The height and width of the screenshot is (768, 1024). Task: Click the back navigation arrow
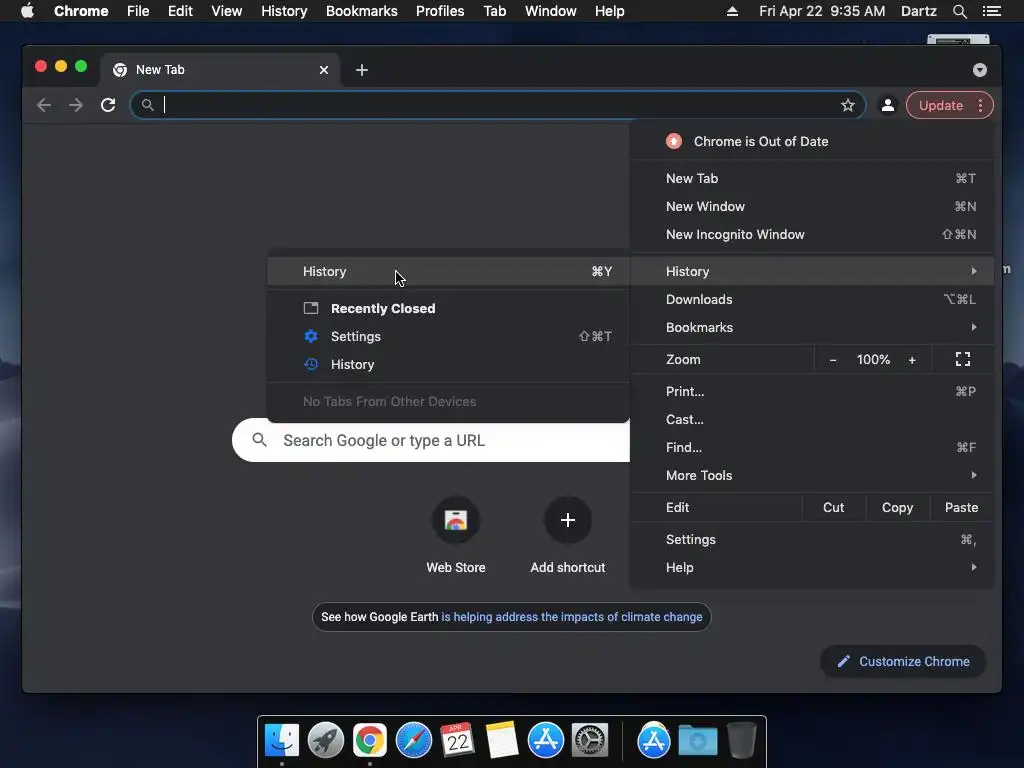pyautogui.click(x=44, y=105)
